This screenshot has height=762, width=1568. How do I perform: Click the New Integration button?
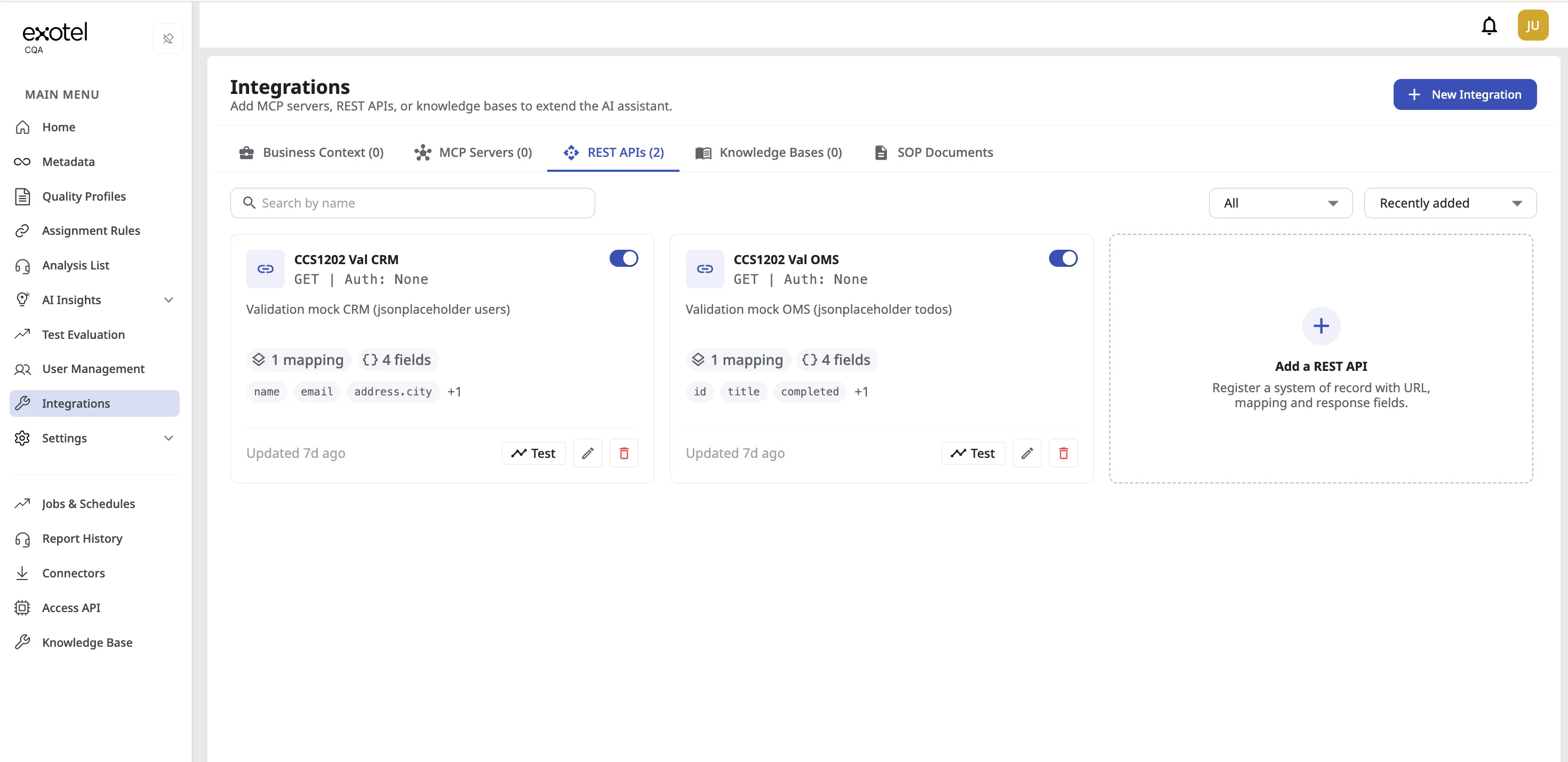(x=1465, y=94)
